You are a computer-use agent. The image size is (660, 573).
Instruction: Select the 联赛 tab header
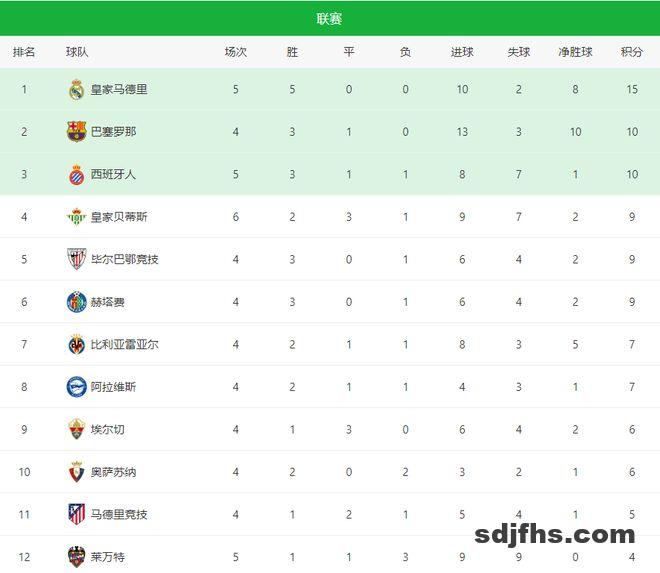[329, 19]
